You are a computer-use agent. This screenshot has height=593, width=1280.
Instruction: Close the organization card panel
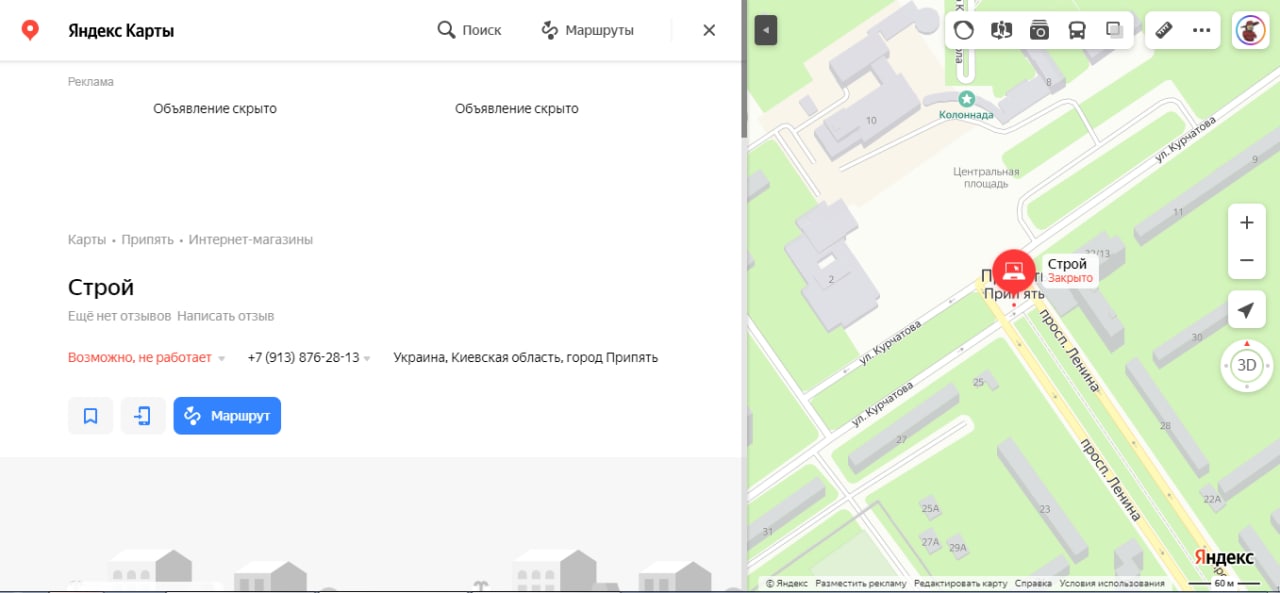click(x=709, y=30)
